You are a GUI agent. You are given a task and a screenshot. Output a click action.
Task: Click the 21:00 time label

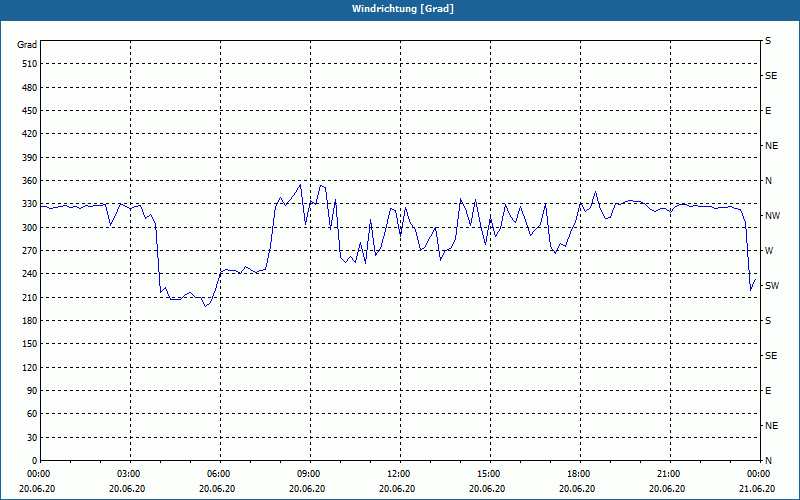coord(669,473)
